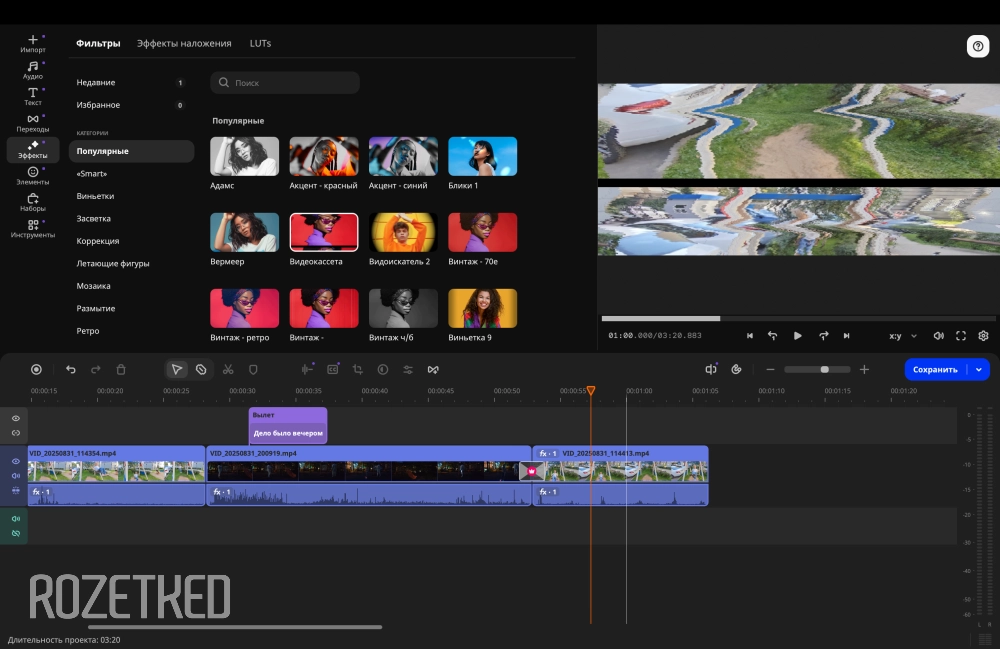Viewport: 1000px width, 649px height.
Task: Select the Размытие filter category
Action: (96, 308)
